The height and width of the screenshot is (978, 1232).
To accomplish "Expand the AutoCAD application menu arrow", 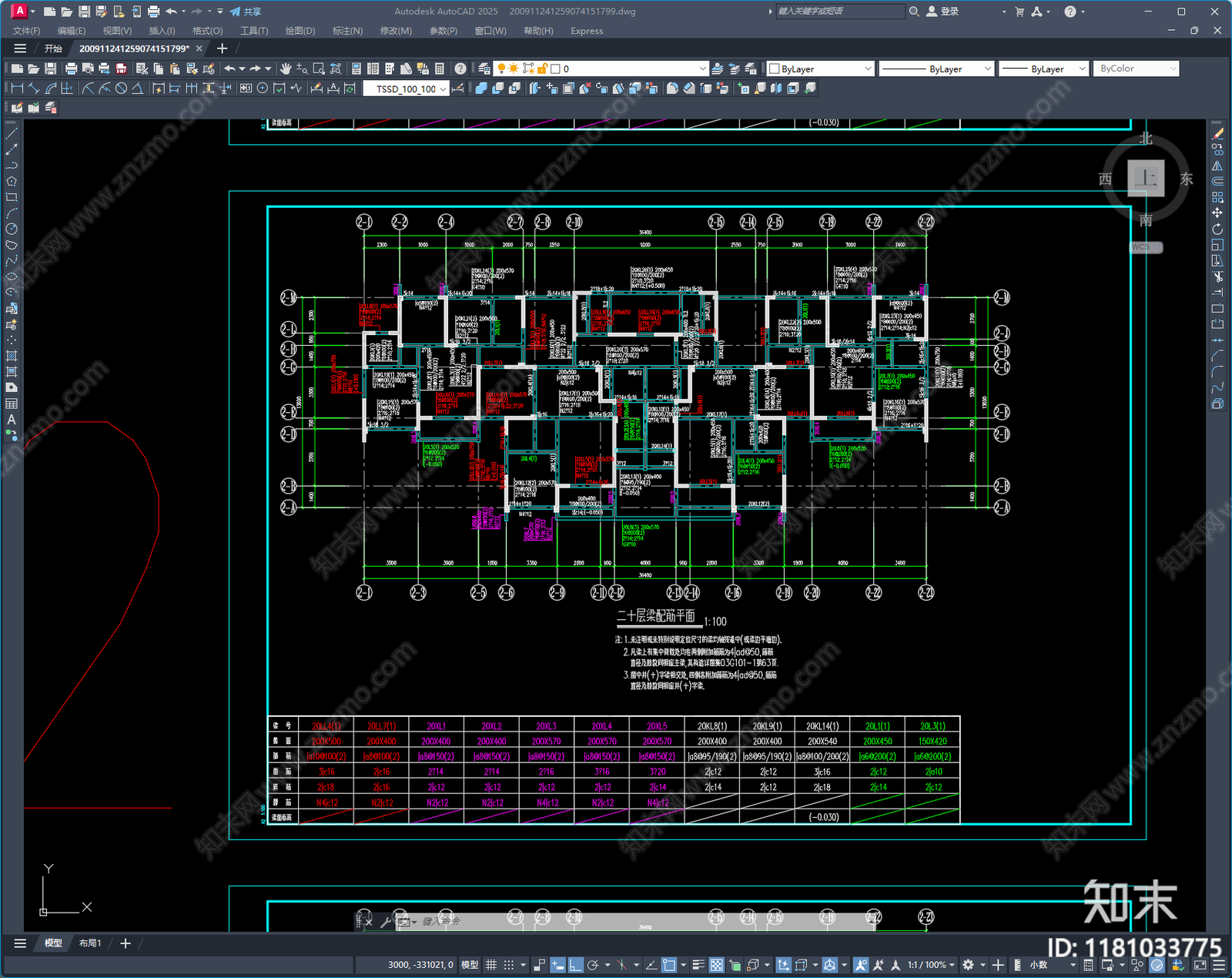I will click(33, 12).
